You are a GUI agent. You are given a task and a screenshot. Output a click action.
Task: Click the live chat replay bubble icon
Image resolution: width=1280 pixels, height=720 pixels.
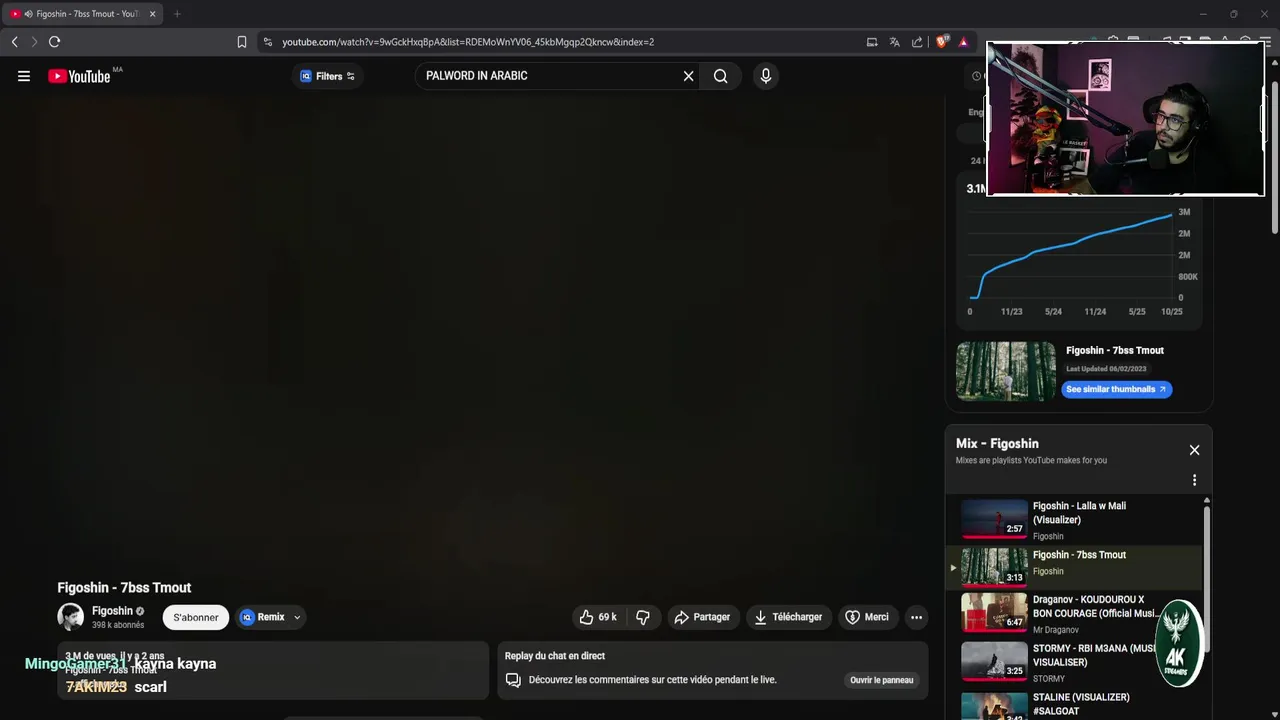[x=513, y=680]
